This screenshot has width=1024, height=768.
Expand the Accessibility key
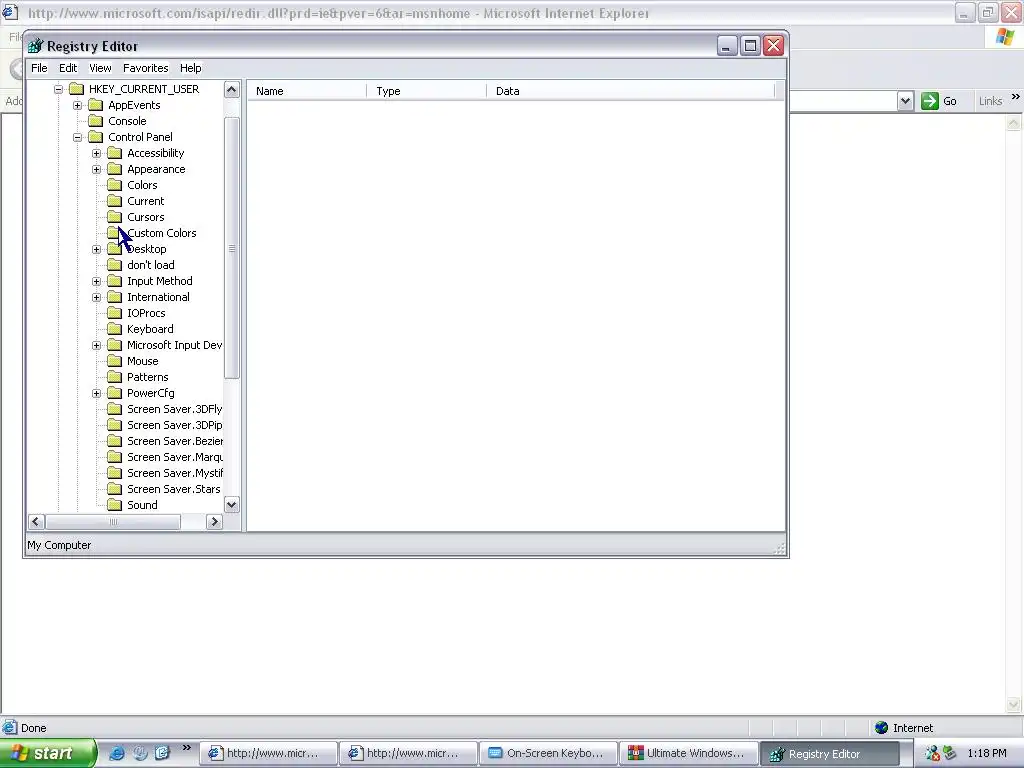(97, 153)
